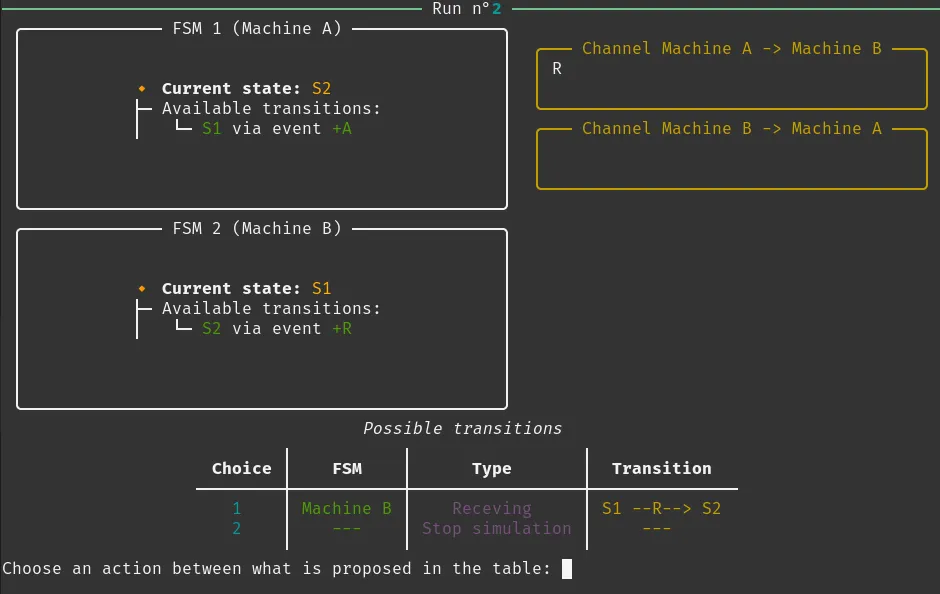Click the Run n°2 title at the top
The height and width of the screenshot is (594, 940).
click(466, 9)
